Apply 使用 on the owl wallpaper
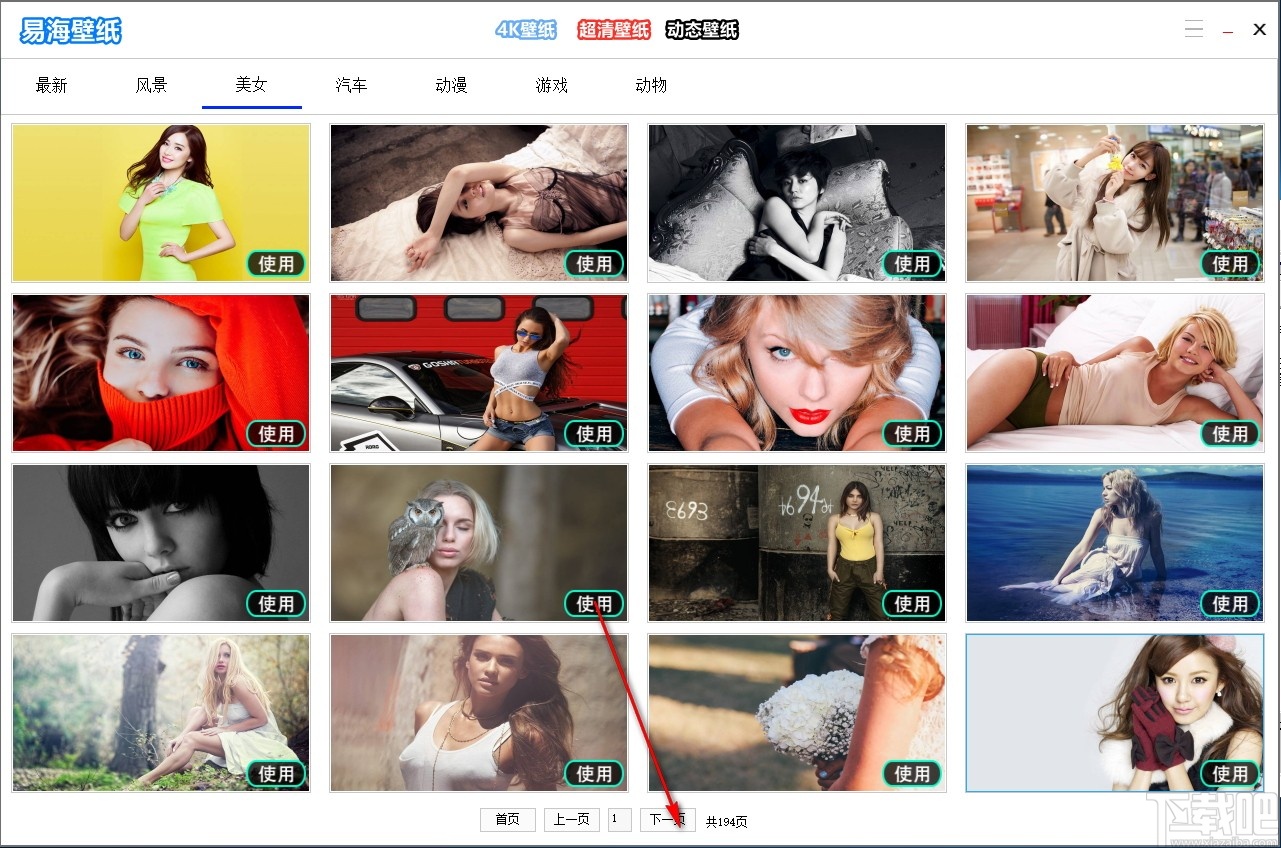Screen dimensions: 1281x848 tap(593, 604)
